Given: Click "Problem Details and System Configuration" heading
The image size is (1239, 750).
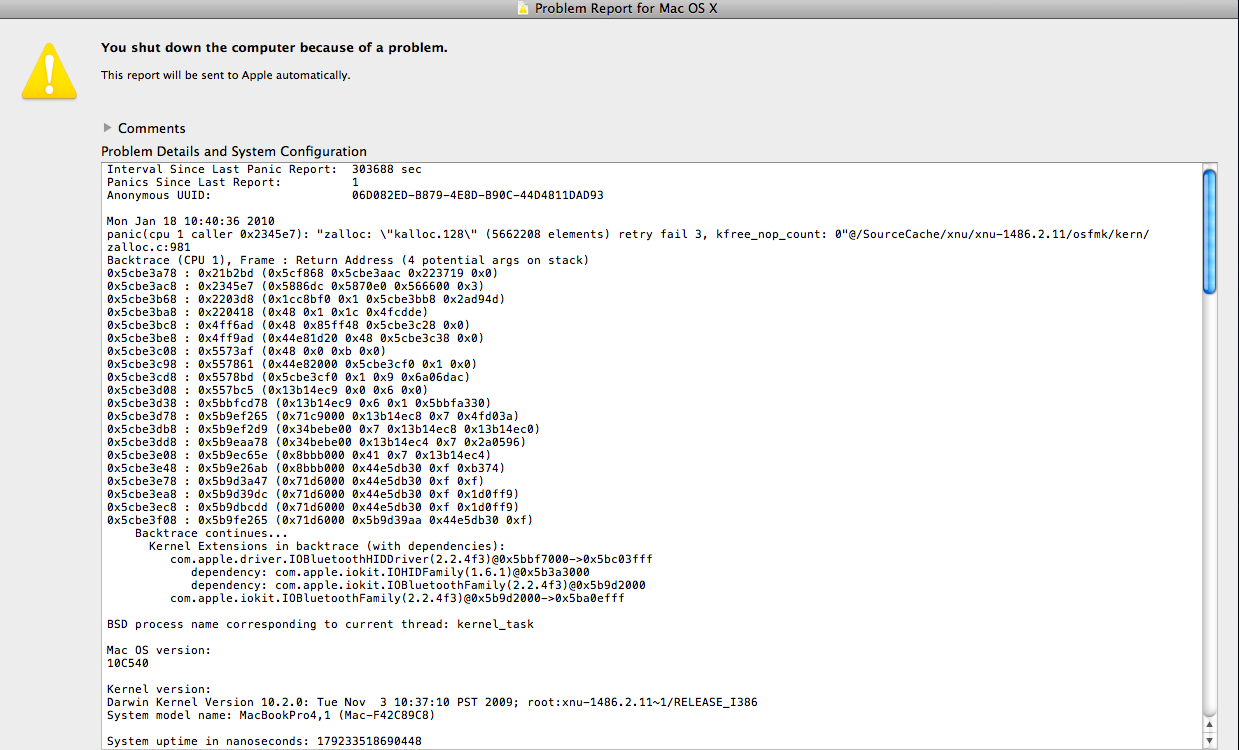Looking at the screenshot, I should [x=234, y=151].
